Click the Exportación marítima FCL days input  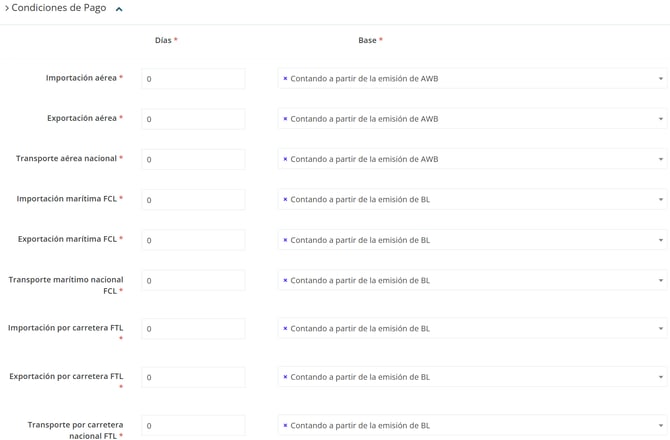click(193, 240)
